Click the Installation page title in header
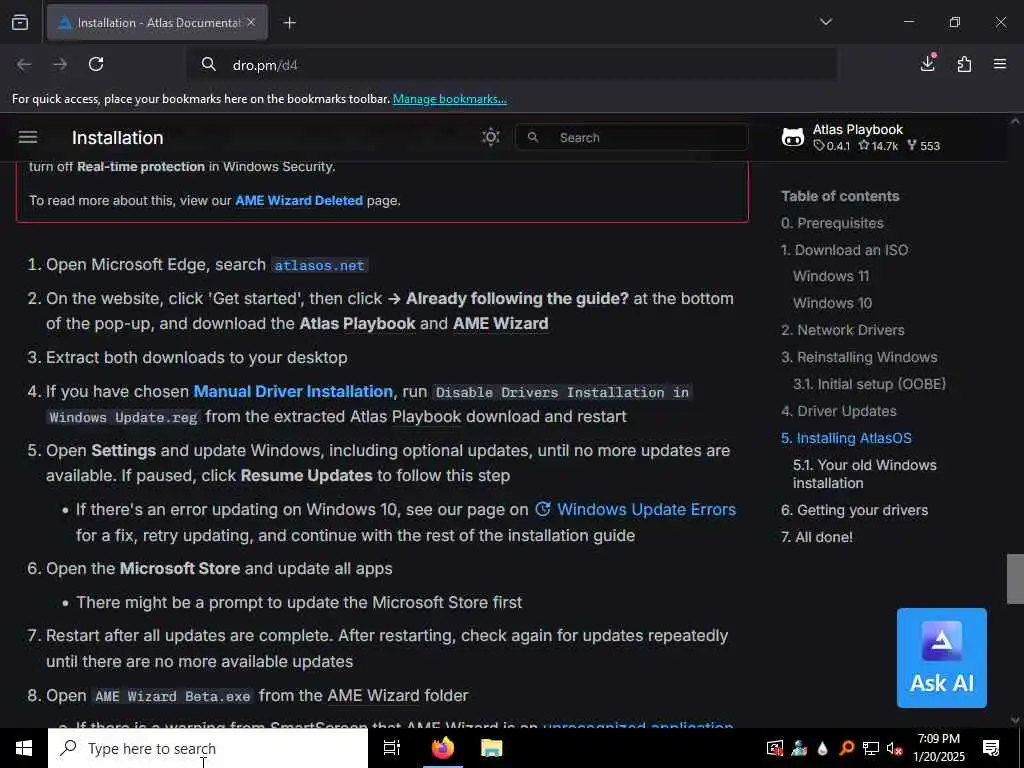This screenshot has width=1024, height=768. (x=118, y=138)
